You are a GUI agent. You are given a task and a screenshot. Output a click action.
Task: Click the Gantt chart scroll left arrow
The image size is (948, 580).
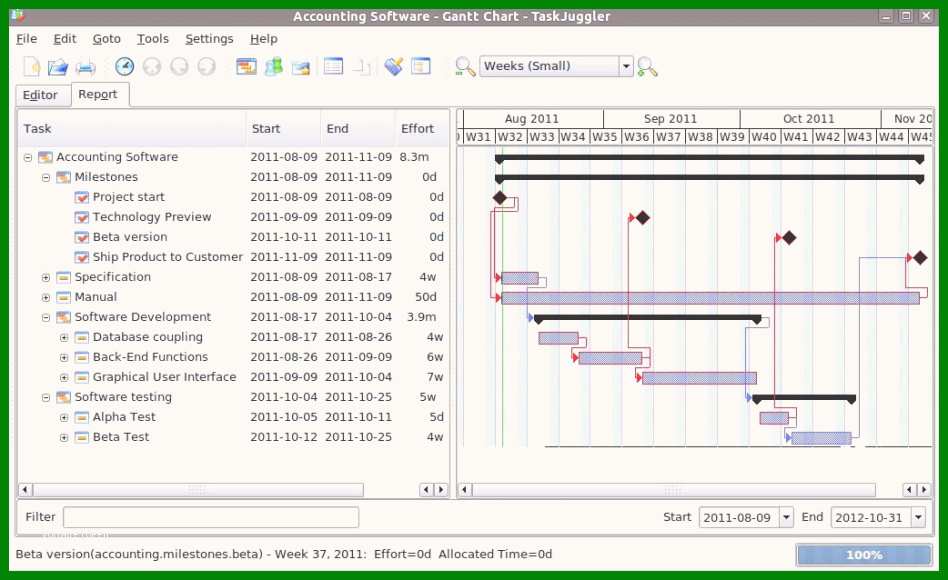[464, 489]
